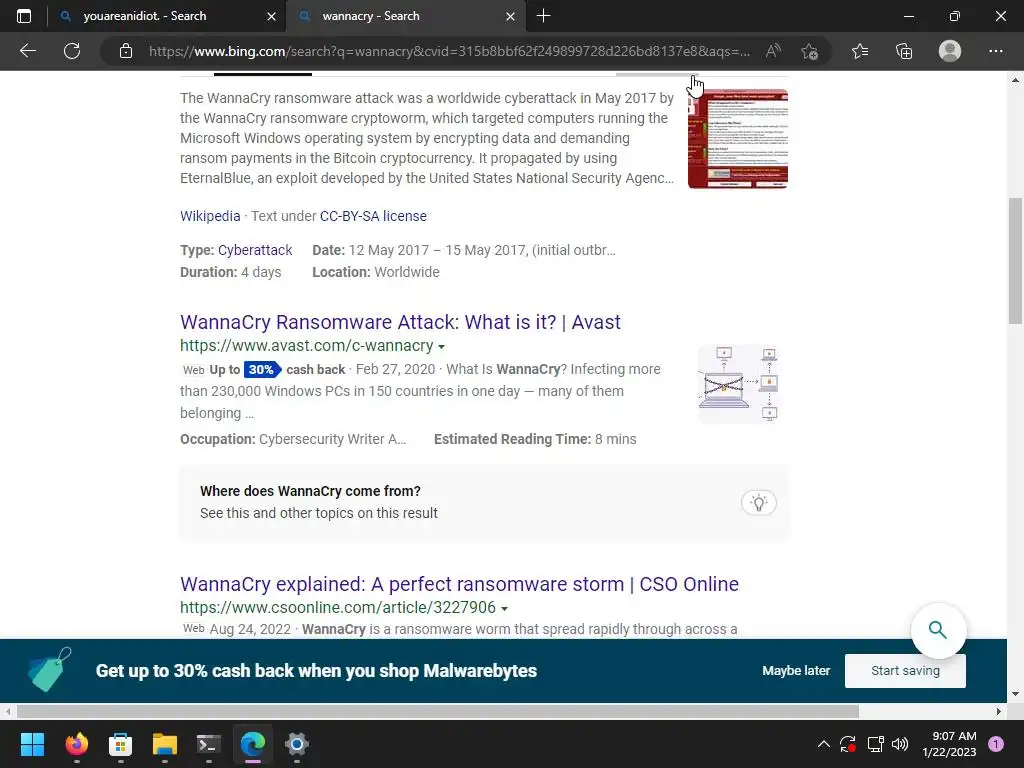
Task: Click the Microsoft Edge taskbar icon
Action: pyautogui.click(x=253, y=744)
